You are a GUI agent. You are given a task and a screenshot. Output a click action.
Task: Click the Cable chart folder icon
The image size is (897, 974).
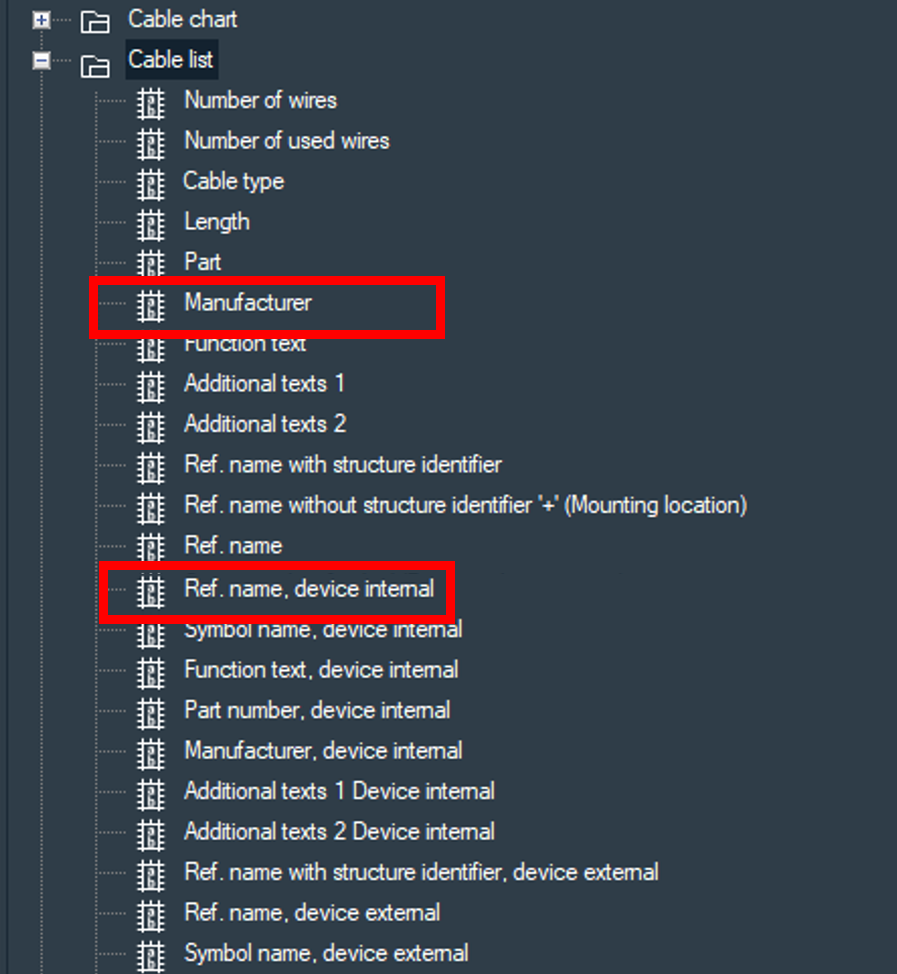[95, 22]
